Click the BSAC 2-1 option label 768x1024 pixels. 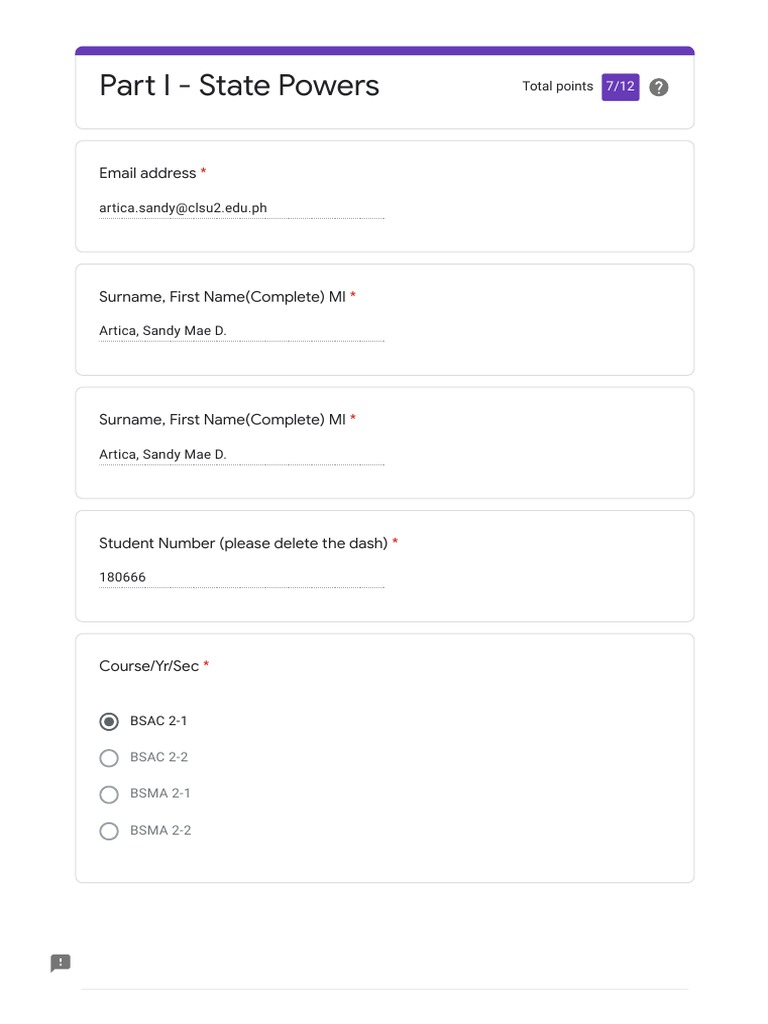pyautogui.click(x=158, y=721)
